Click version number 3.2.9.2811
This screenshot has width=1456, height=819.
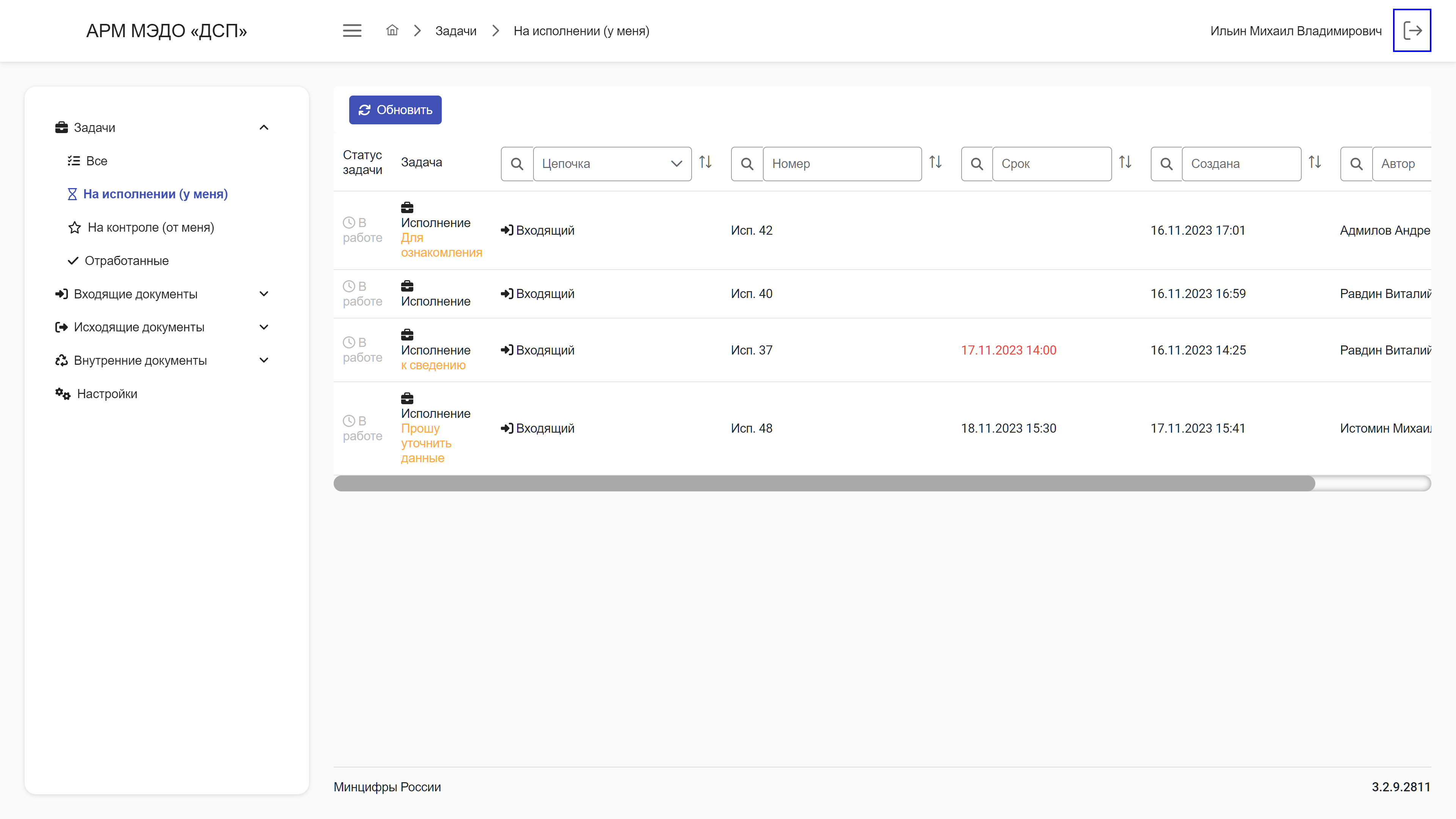pyautogui.click(x=1401, y=787)
